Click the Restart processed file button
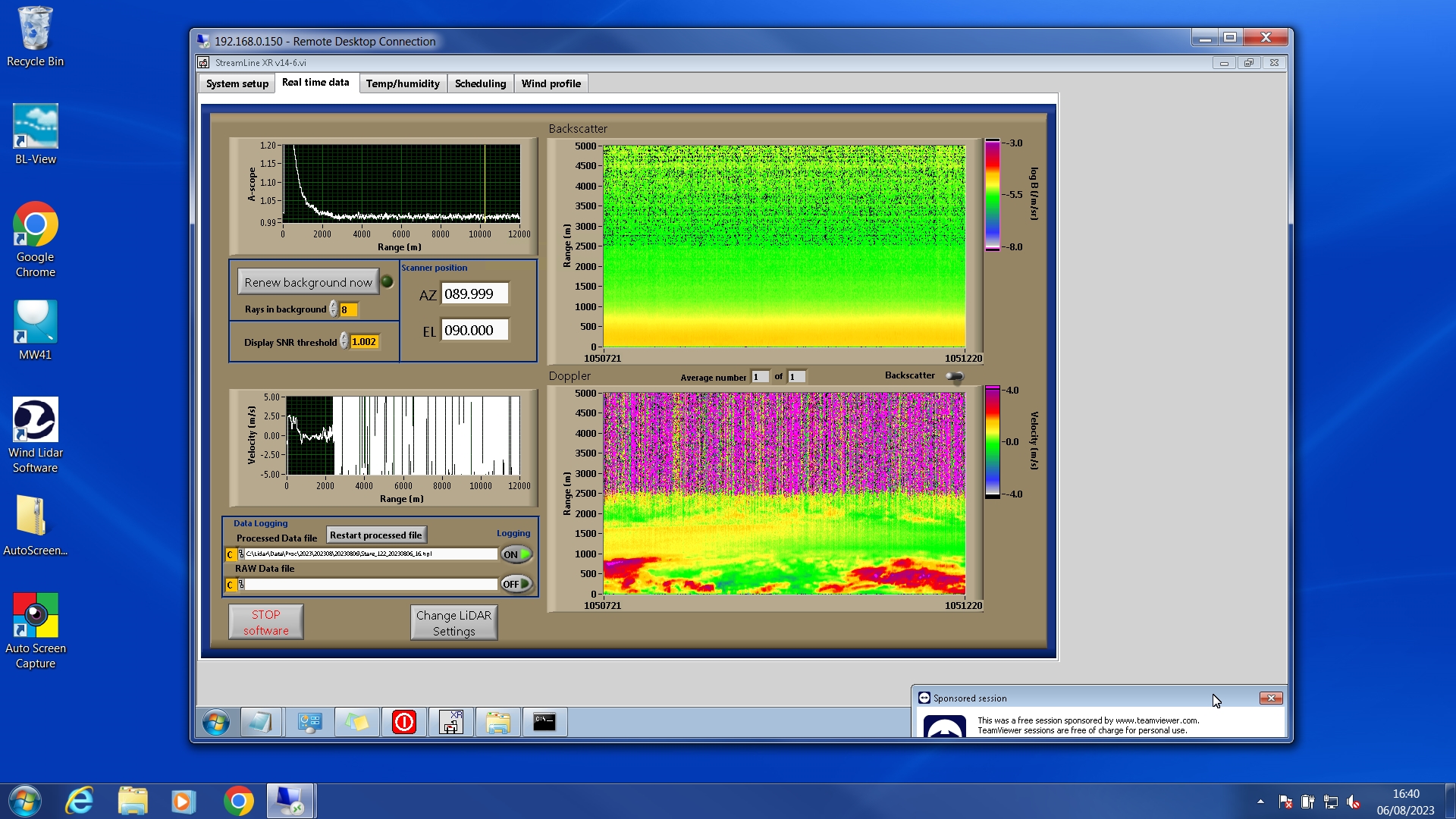 pos(376,535)
